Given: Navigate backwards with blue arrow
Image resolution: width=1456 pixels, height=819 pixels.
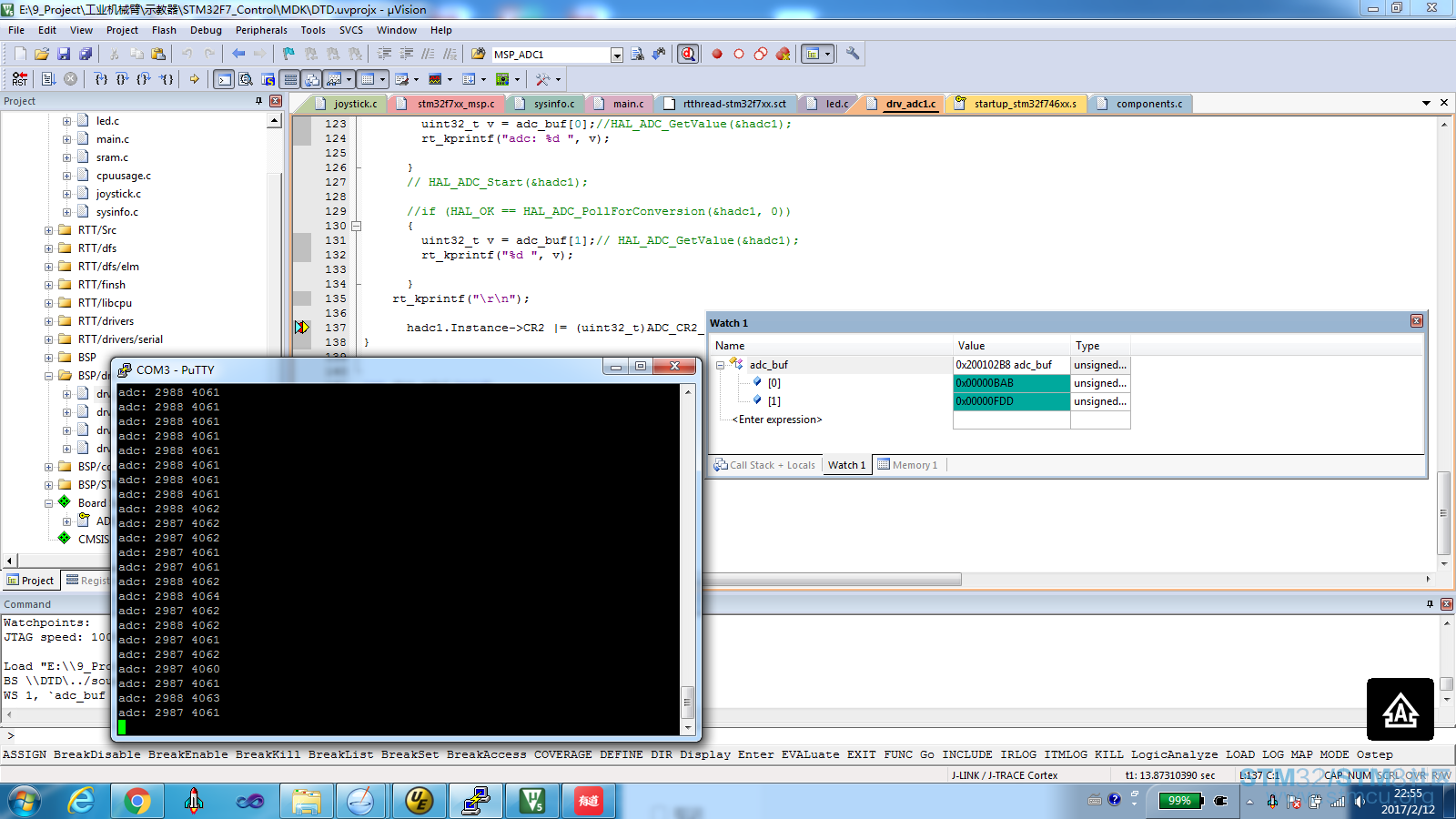Looking at the screenshot, I should click(x=238, y=54).
